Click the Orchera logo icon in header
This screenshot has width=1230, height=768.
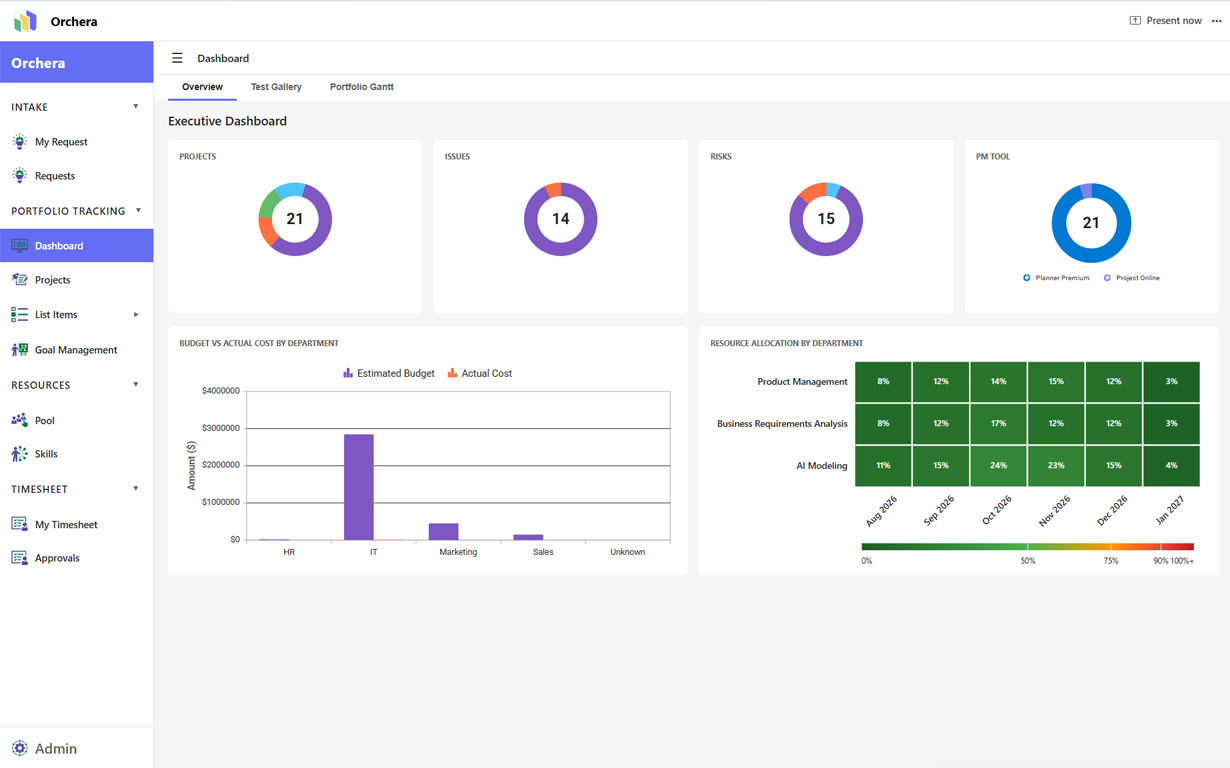pyautogui.click(x=25, y=21)
